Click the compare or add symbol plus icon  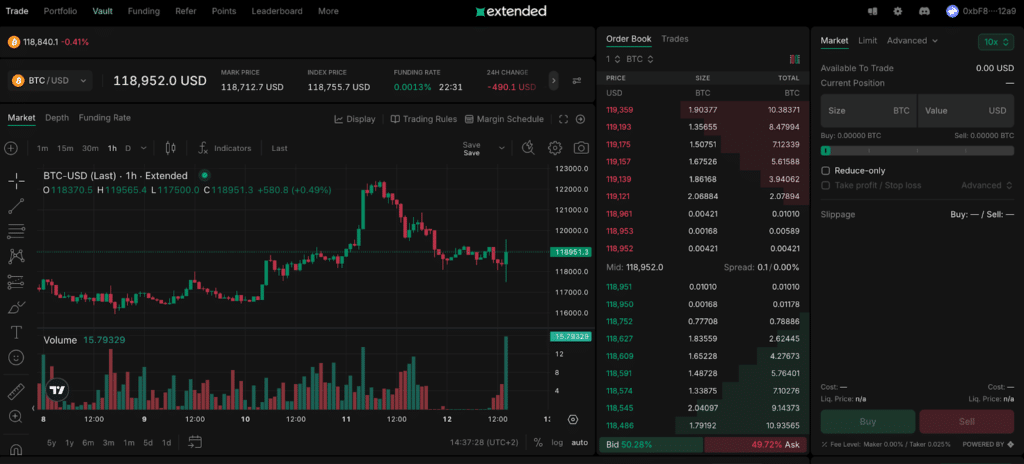(10, 148)
